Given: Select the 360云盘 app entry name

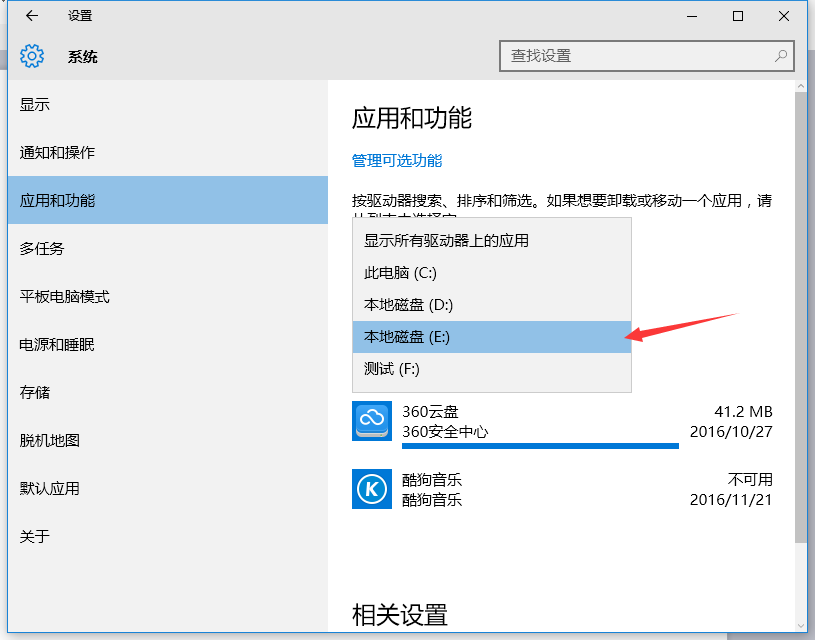Looking at the screenshot, I should (430, 412).
